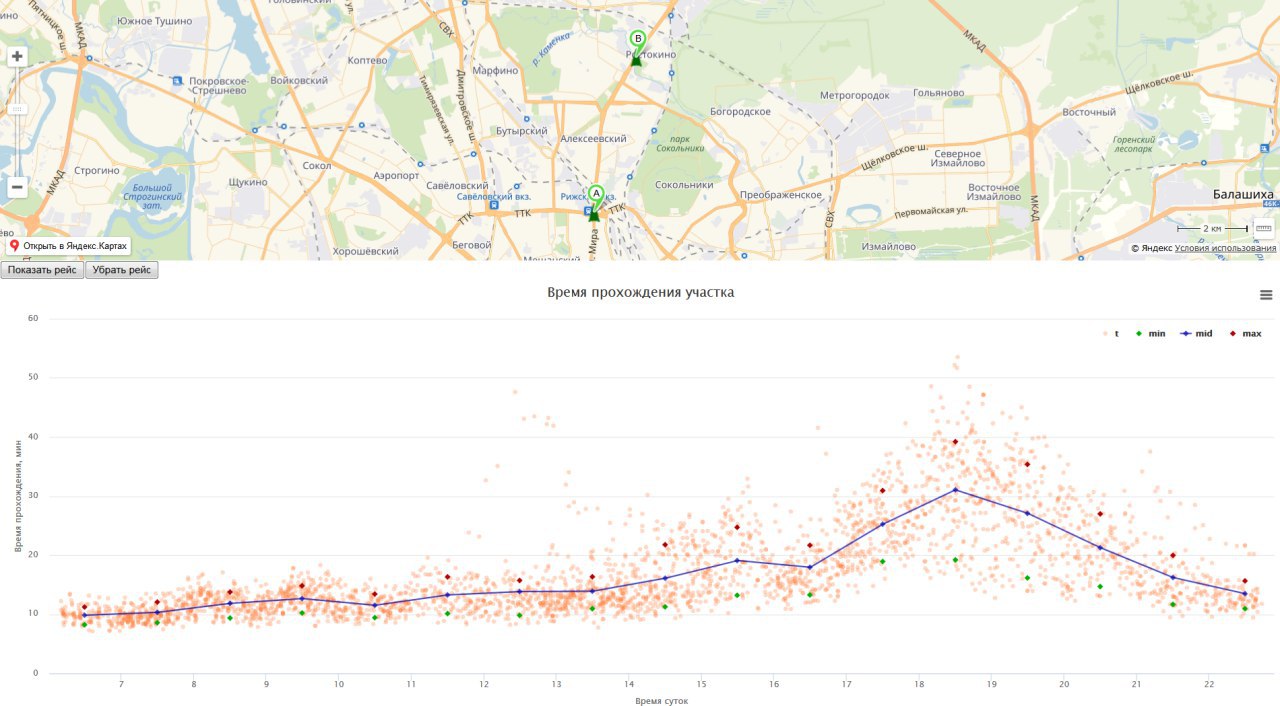The width and height of the screenshot is (1280, 706).
Task: Click the Покровское-Стрешнево station icon
Action: pos(176,80)
